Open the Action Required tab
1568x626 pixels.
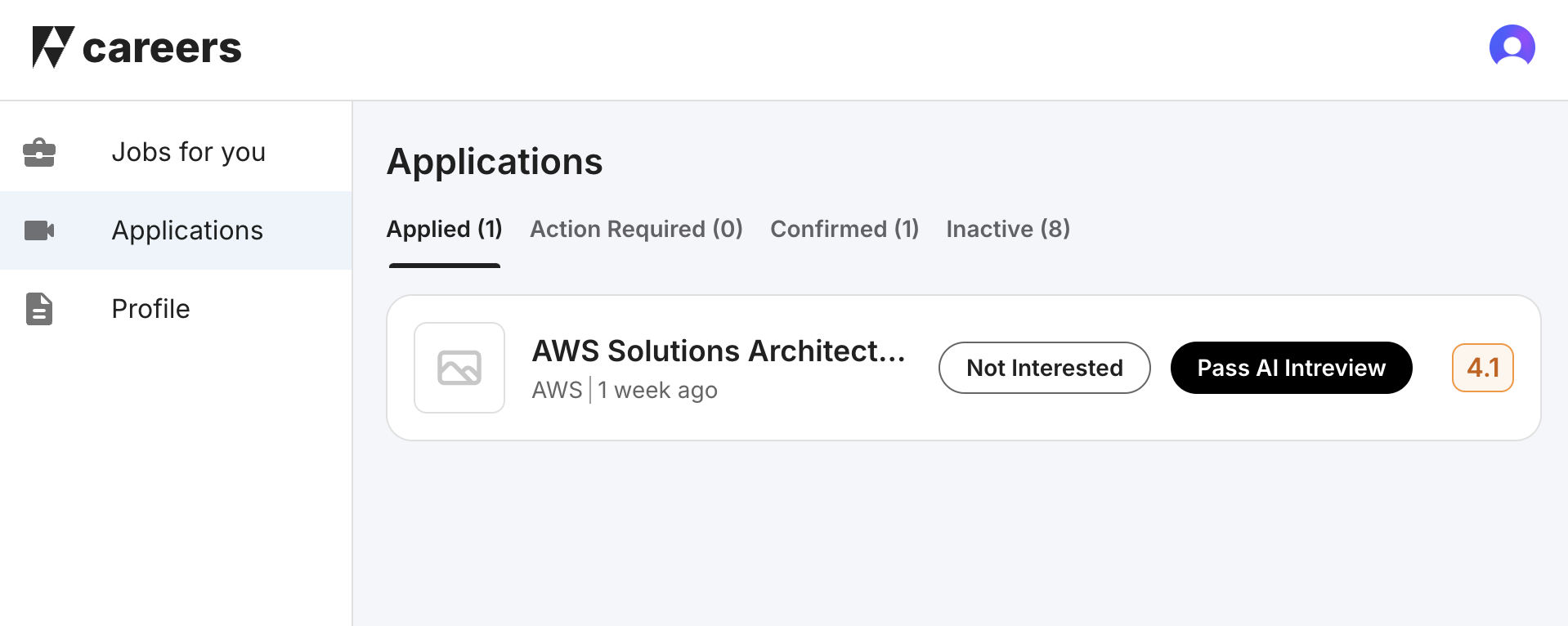coord(636,229)
